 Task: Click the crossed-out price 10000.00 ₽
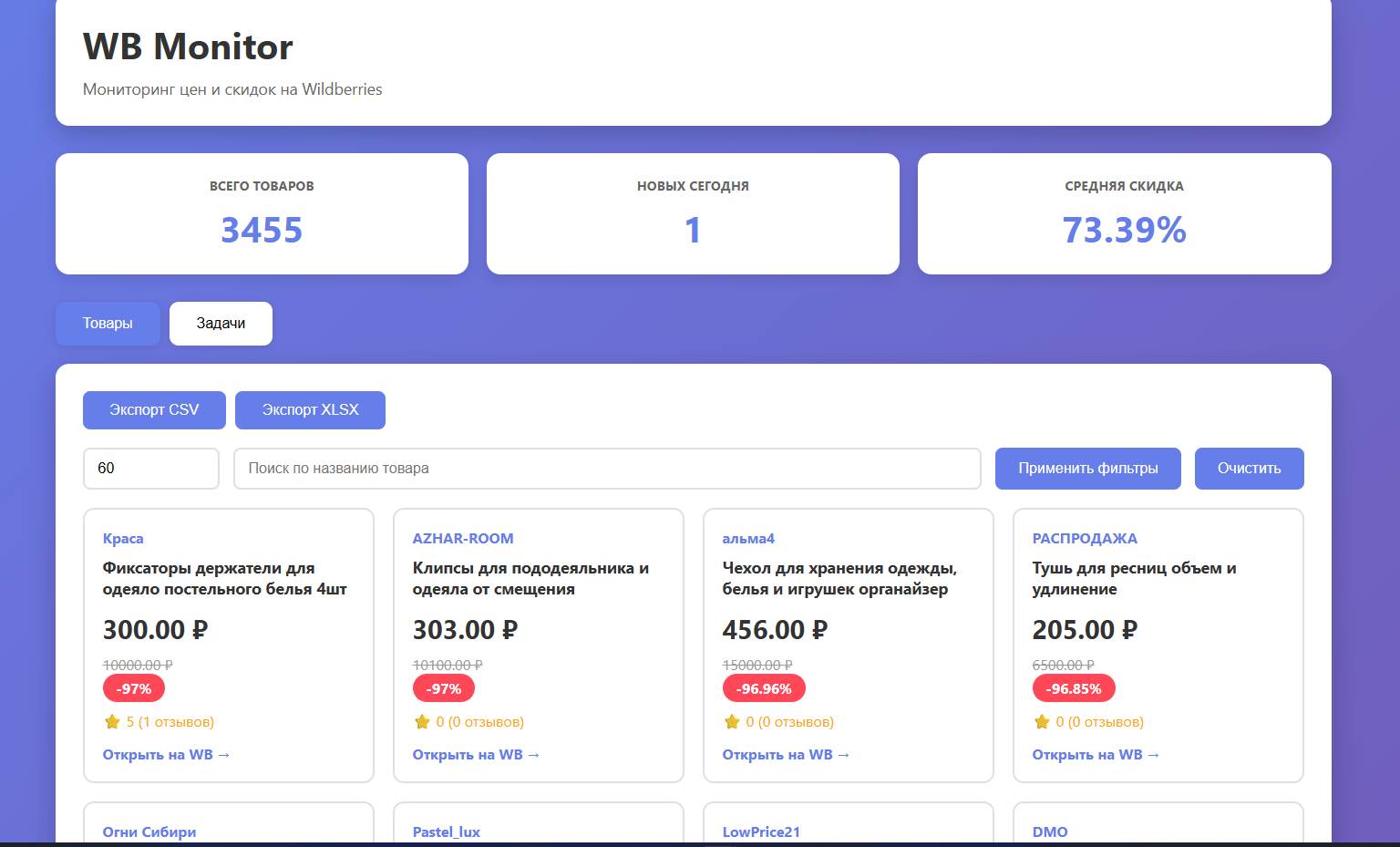[138, 666]
